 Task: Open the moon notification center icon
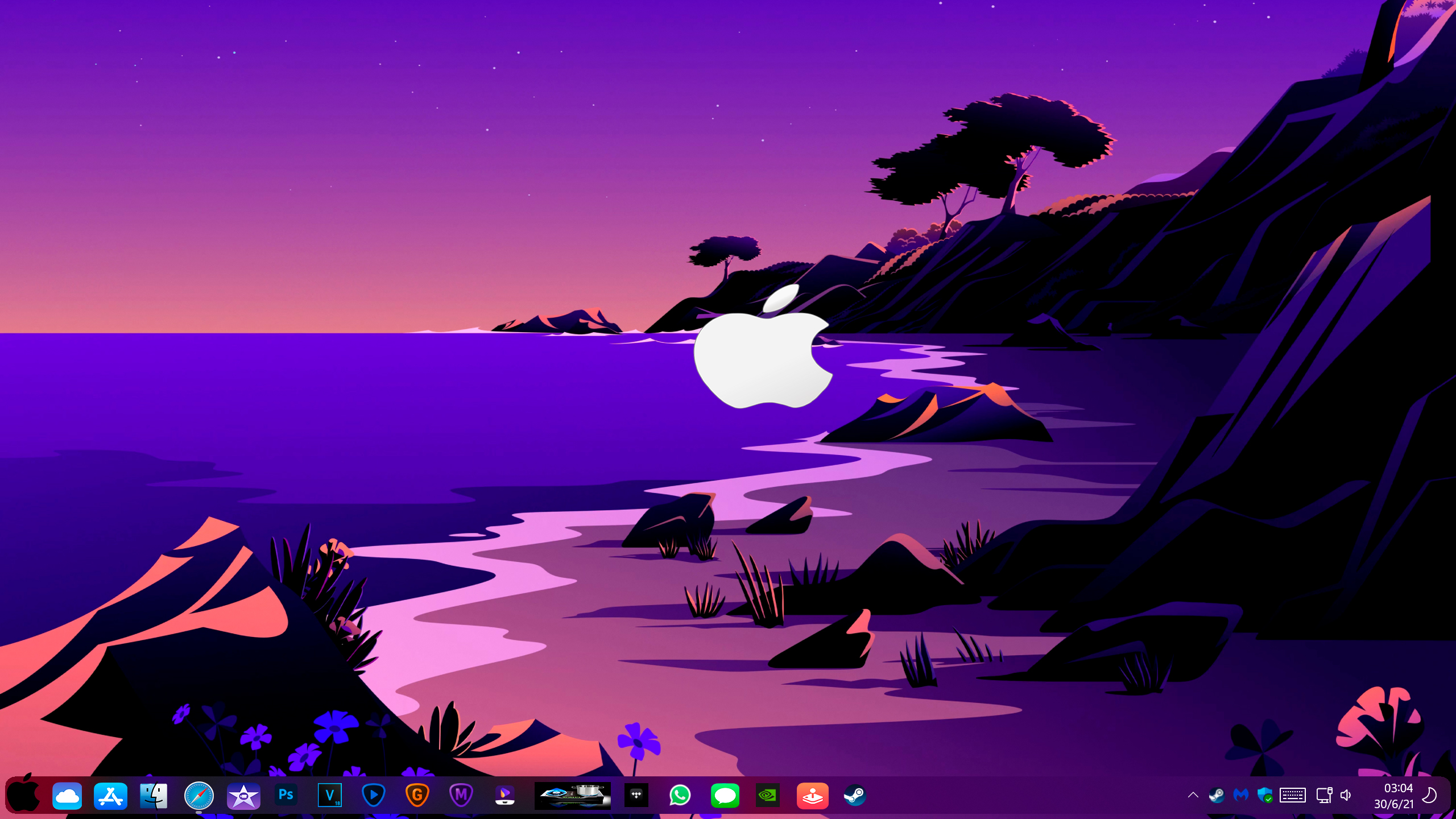[1429, 795]
